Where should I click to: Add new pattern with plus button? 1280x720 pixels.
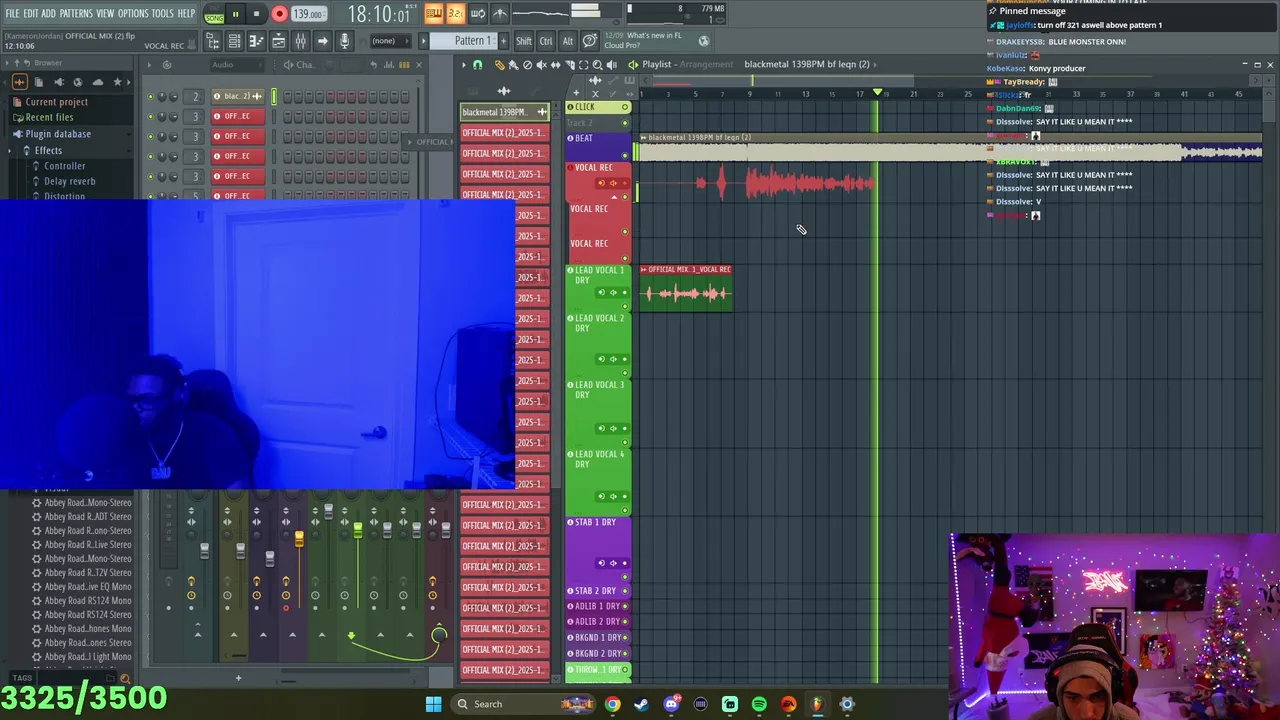pos(502,41)
